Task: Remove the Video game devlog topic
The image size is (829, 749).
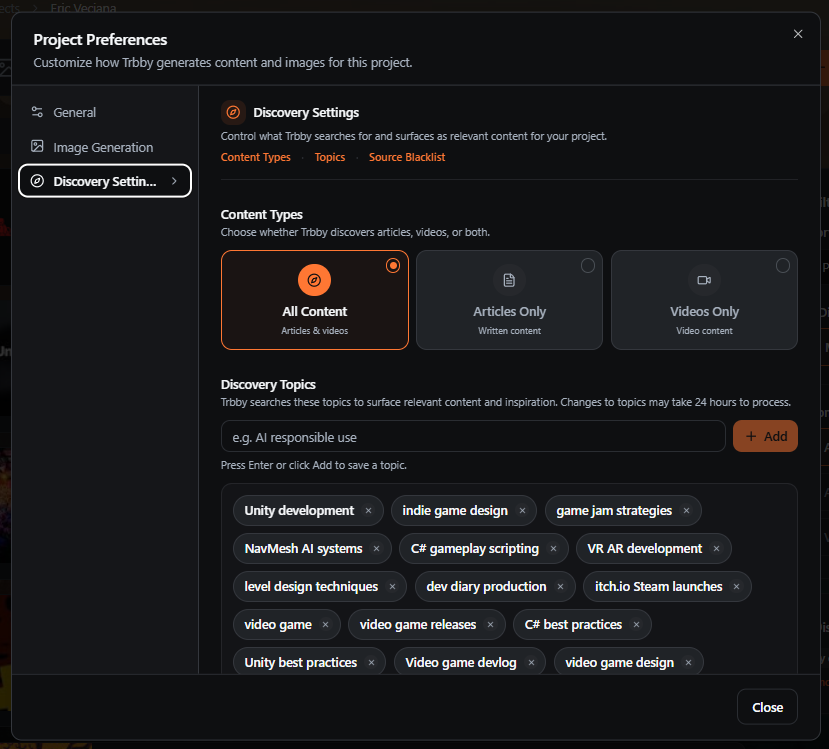Action: (x=531, y=663)
